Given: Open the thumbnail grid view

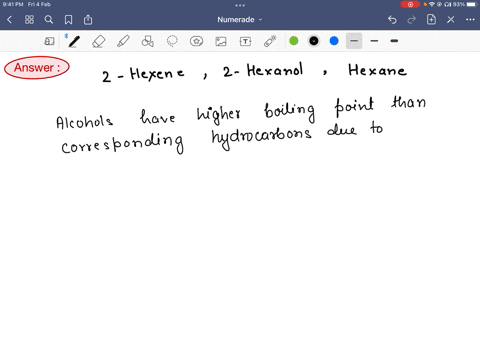Looking at the screenshot, I should (29, 20).
